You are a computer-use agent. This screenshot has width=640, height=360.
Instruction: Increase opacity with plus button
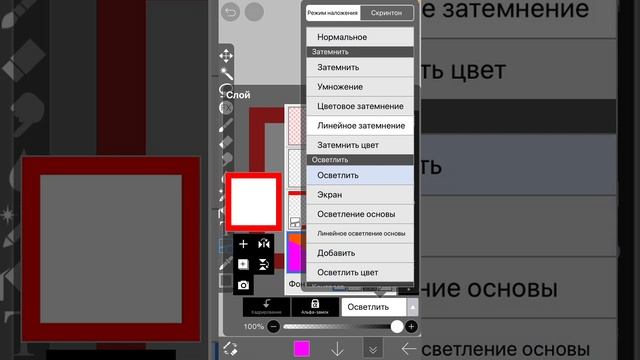411,327
